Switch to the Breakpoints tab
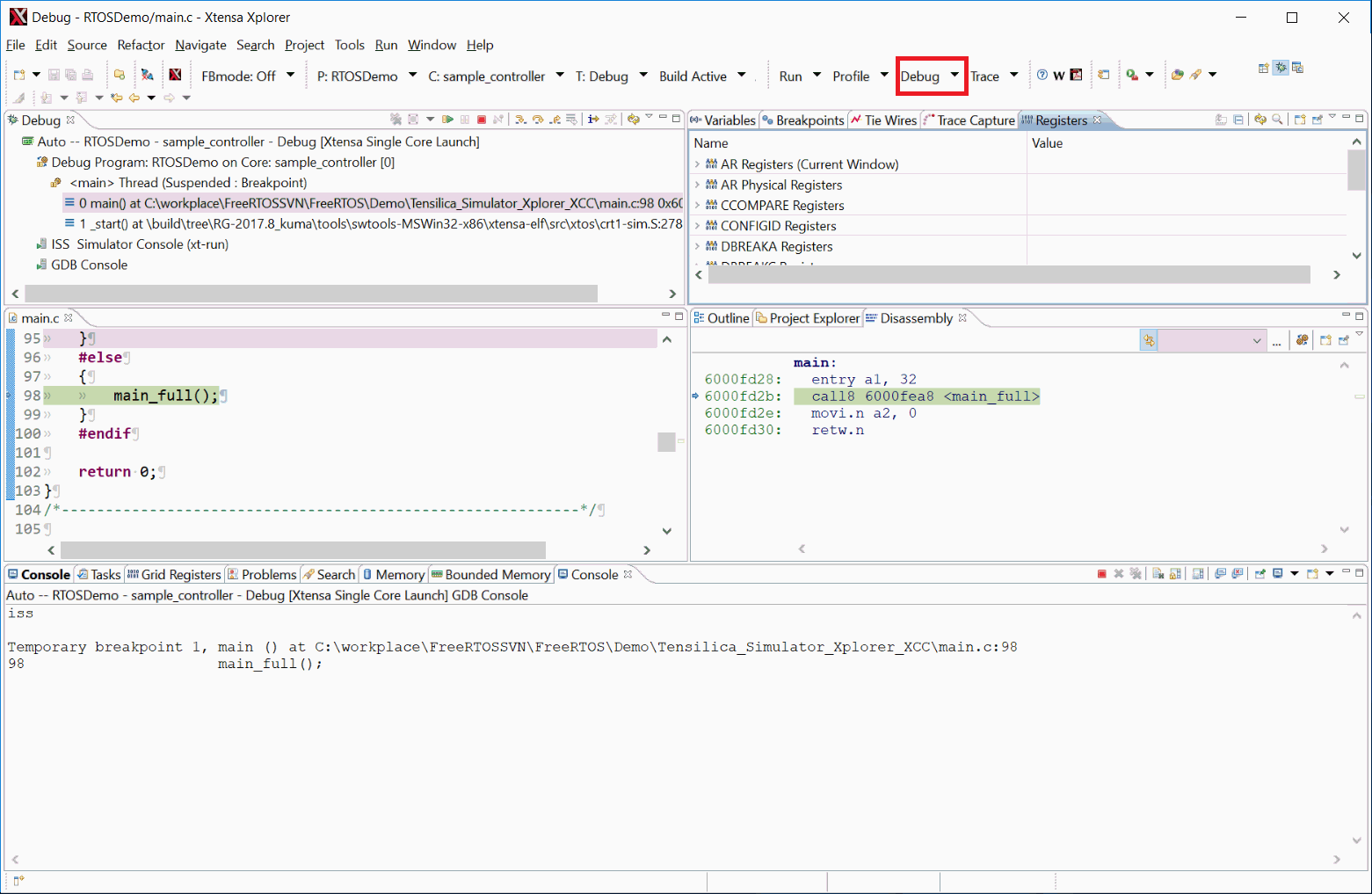1372x894 pixels. pos(802,120)
